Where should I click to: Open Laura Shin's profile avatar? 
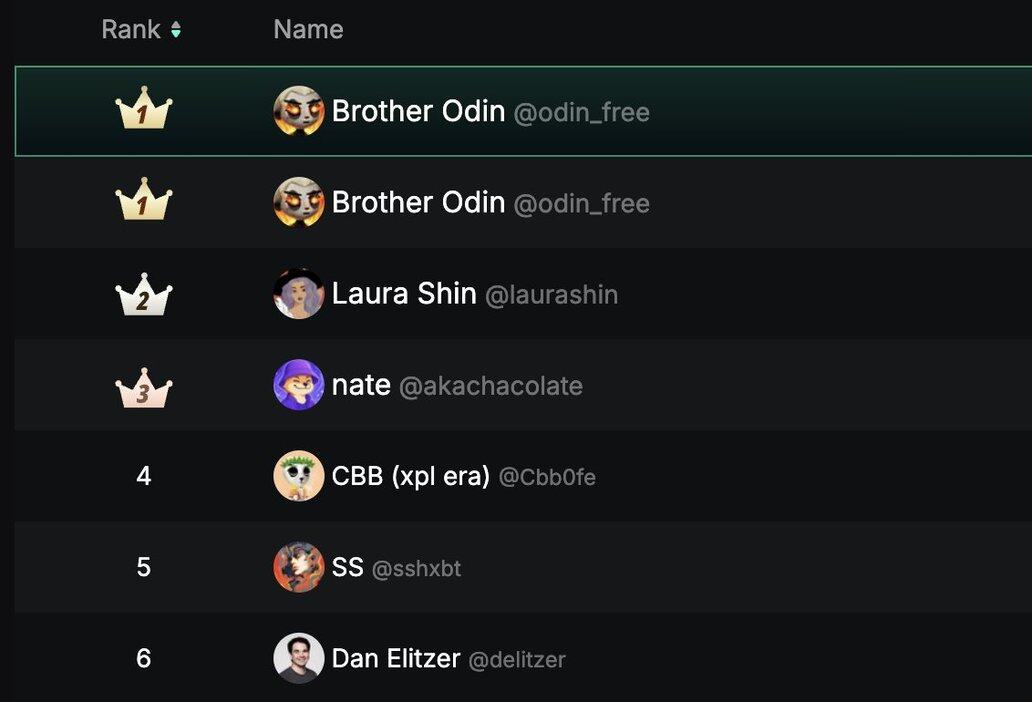click(x=298, y=294)
